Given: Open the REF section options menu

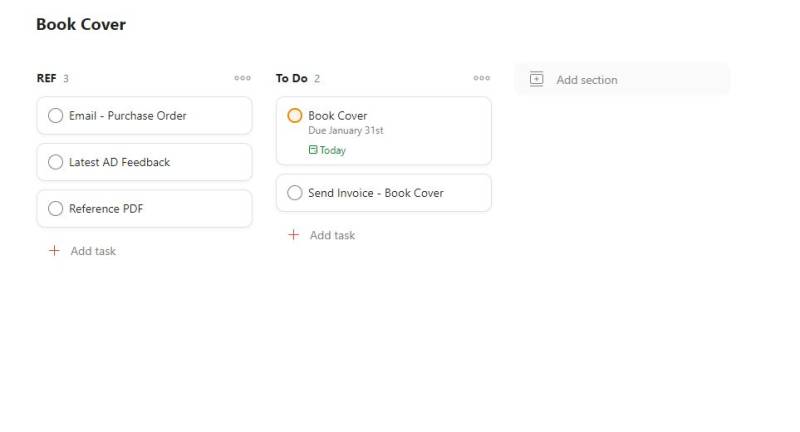Looking at the screenshot, I should point(242,78).
